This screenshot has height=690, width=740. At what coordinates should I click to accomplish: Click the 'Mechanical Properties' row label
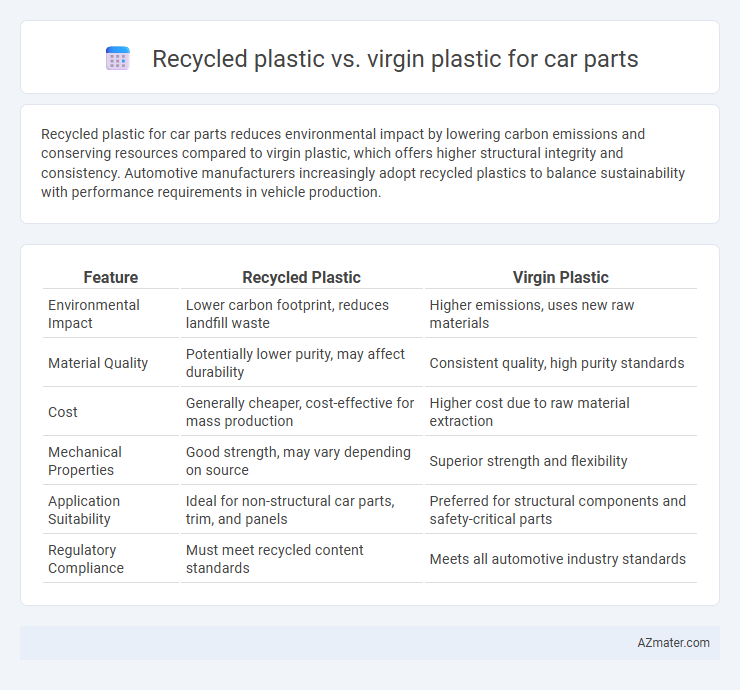pyautogui.click(x=84, y=461)
